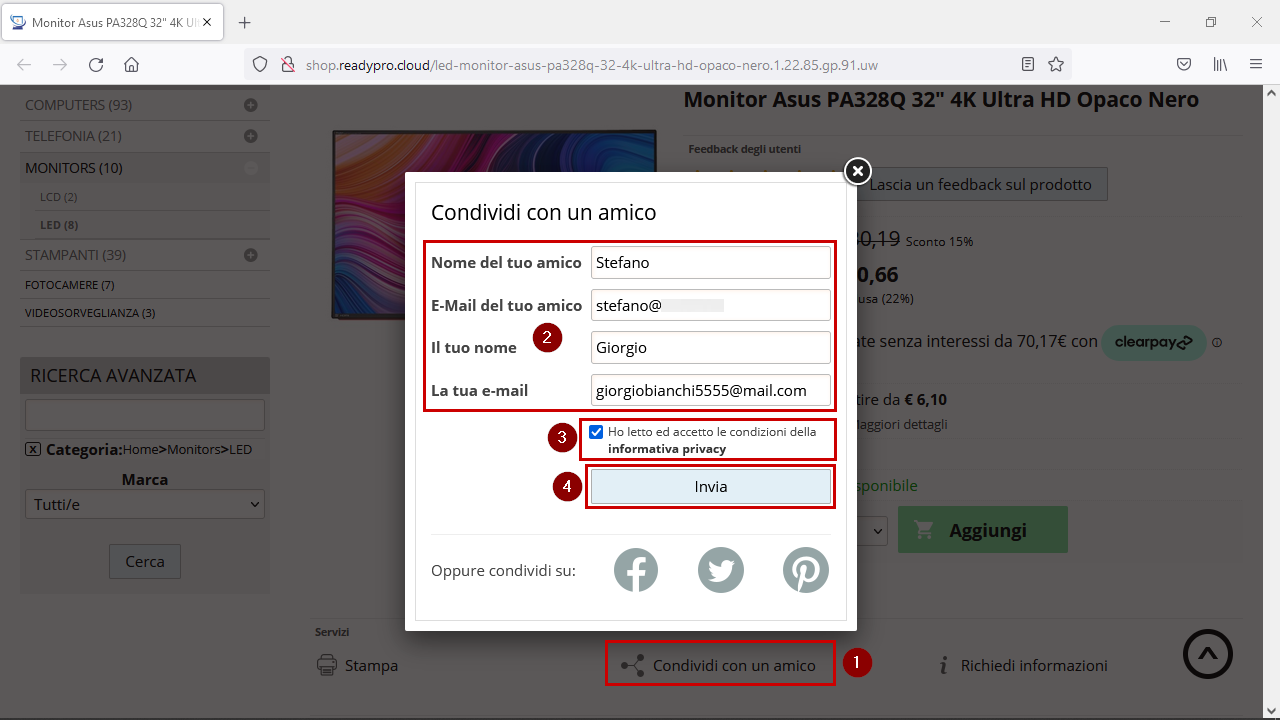Click the back-to-top arrow circle
This screenshot has width=1280, height=720.
pos(1208,654)
